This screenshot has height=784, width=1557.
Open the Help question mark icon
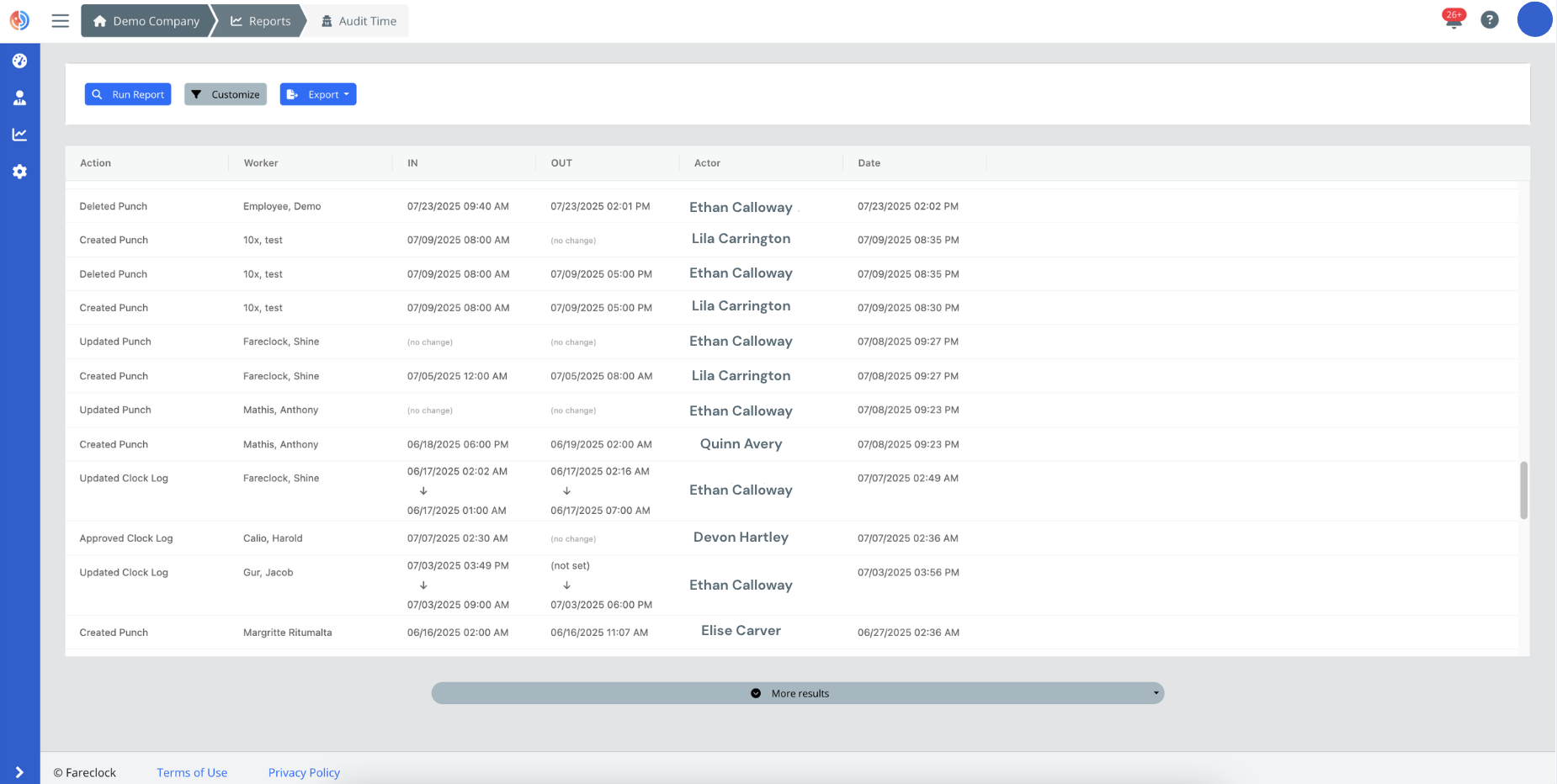point(1490,19)
